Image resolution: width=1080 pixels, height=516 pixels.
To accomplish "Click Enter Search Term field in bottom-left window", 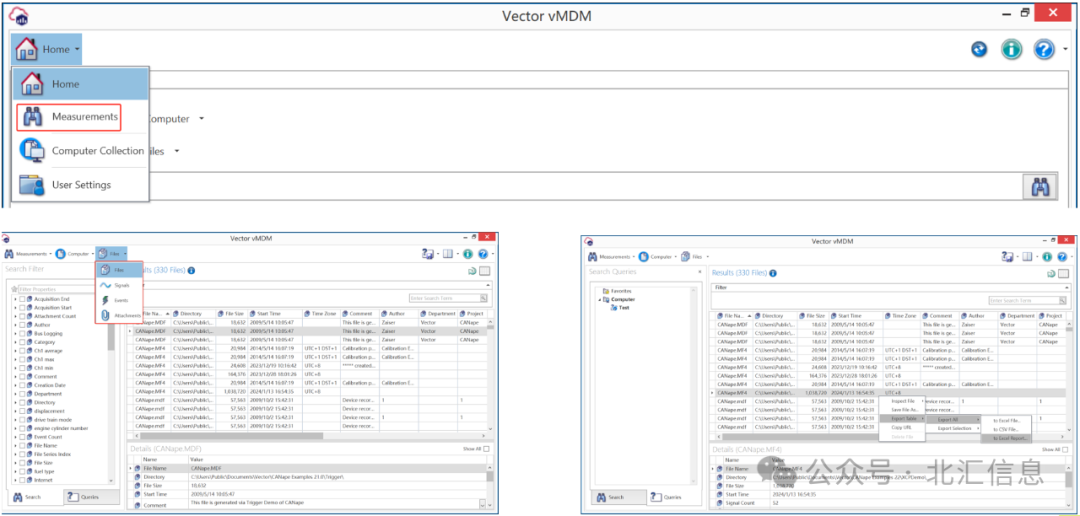I will 444,298.
